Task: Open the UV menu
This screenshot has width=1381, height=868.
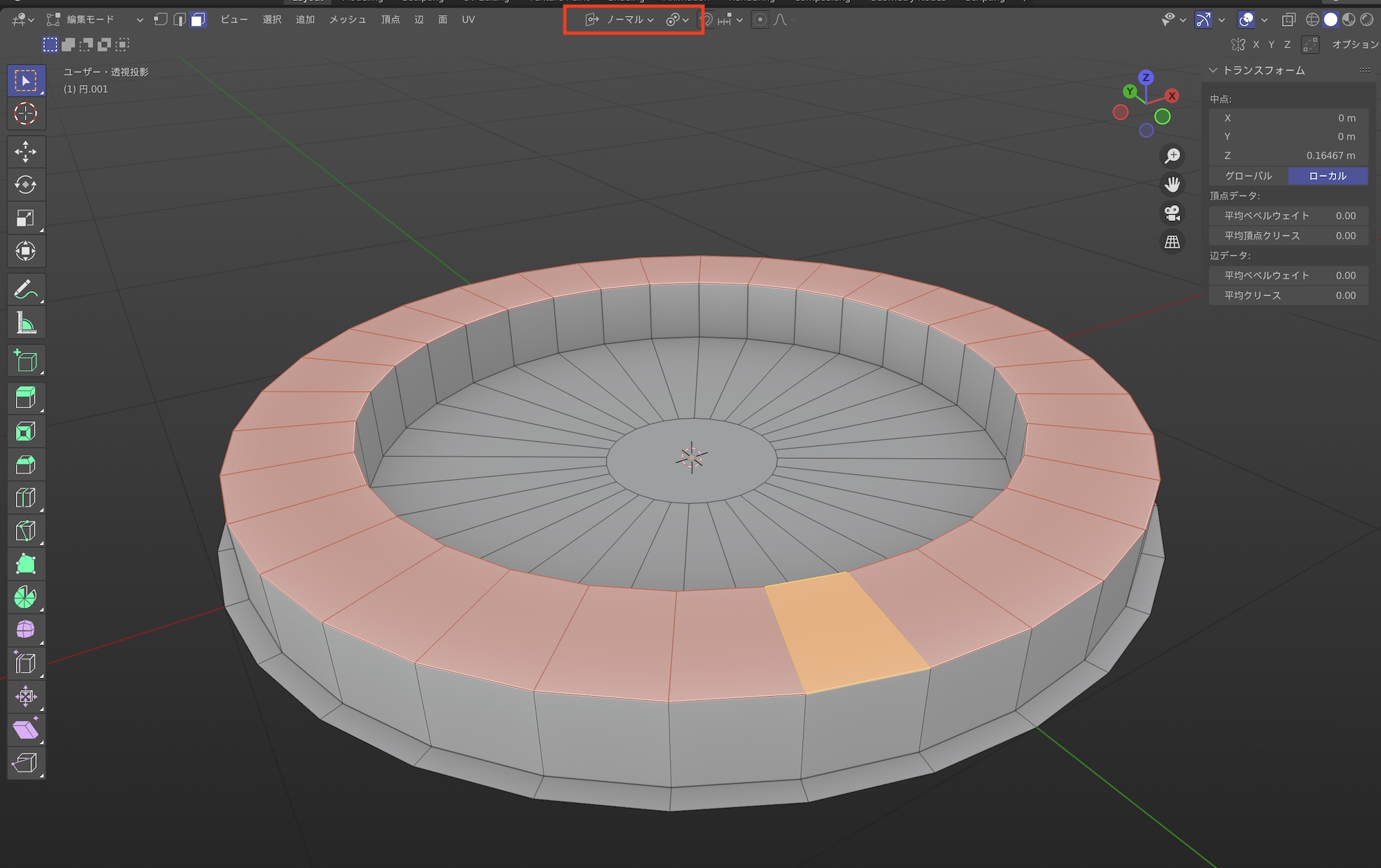Action: (x=468, y=20)
